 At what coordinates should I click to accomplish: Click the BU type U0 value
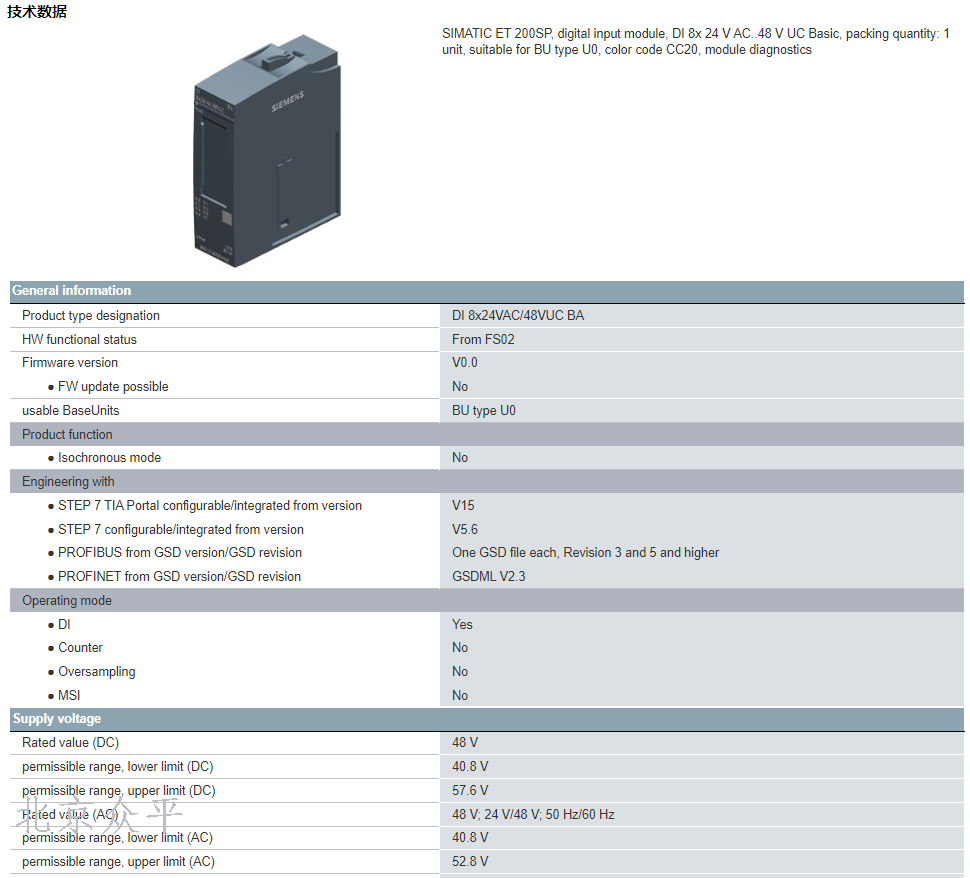(484, 410)
